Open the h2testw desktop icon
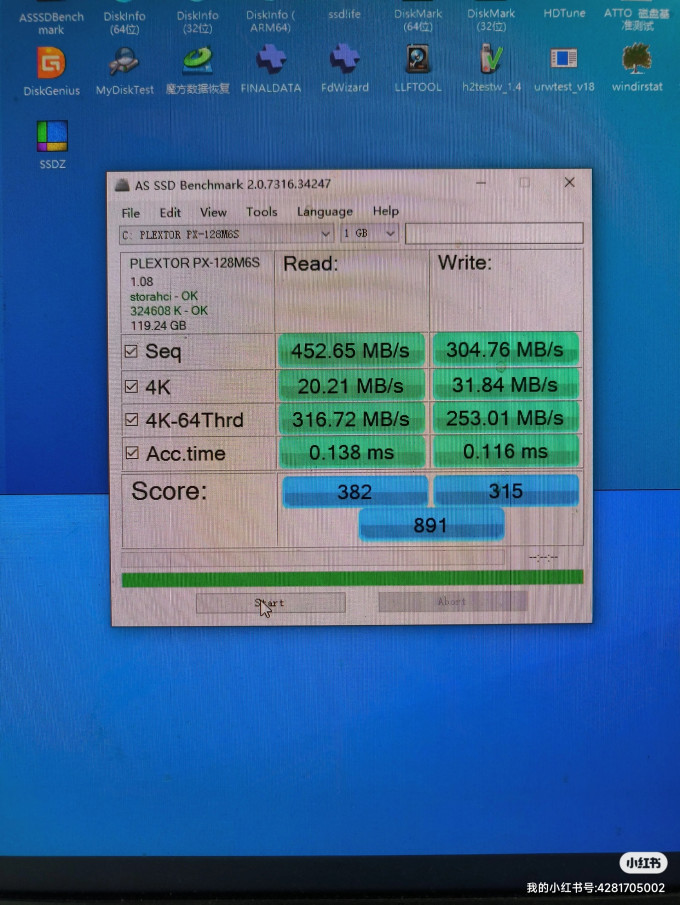This screenshot has width=680, height=905. coord(491,64)
